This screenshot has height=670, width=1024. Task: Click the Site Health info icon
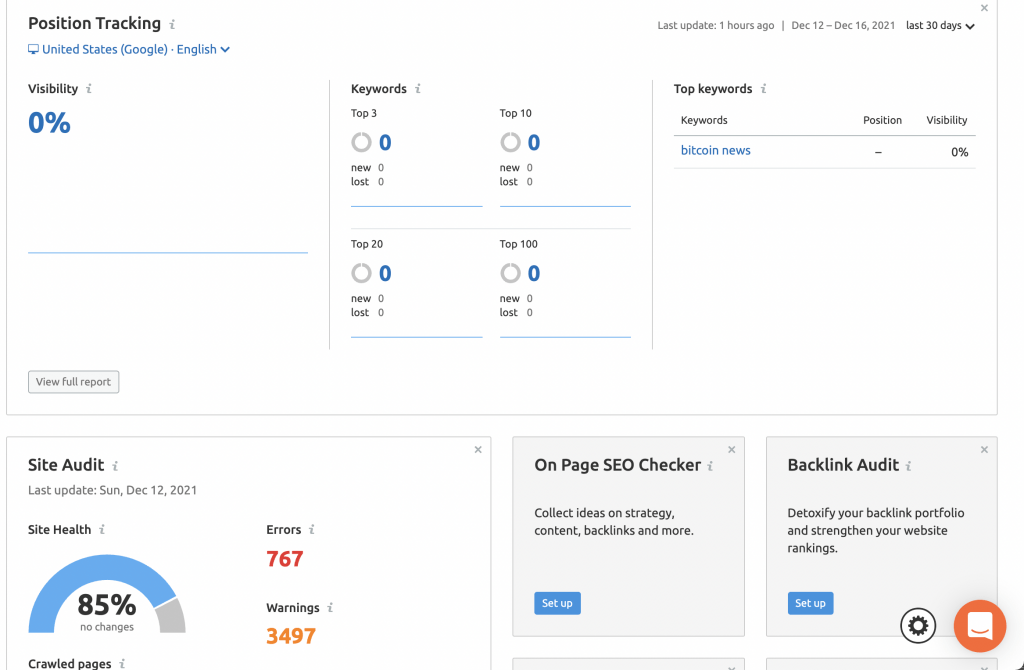click(x=102, y=530)
